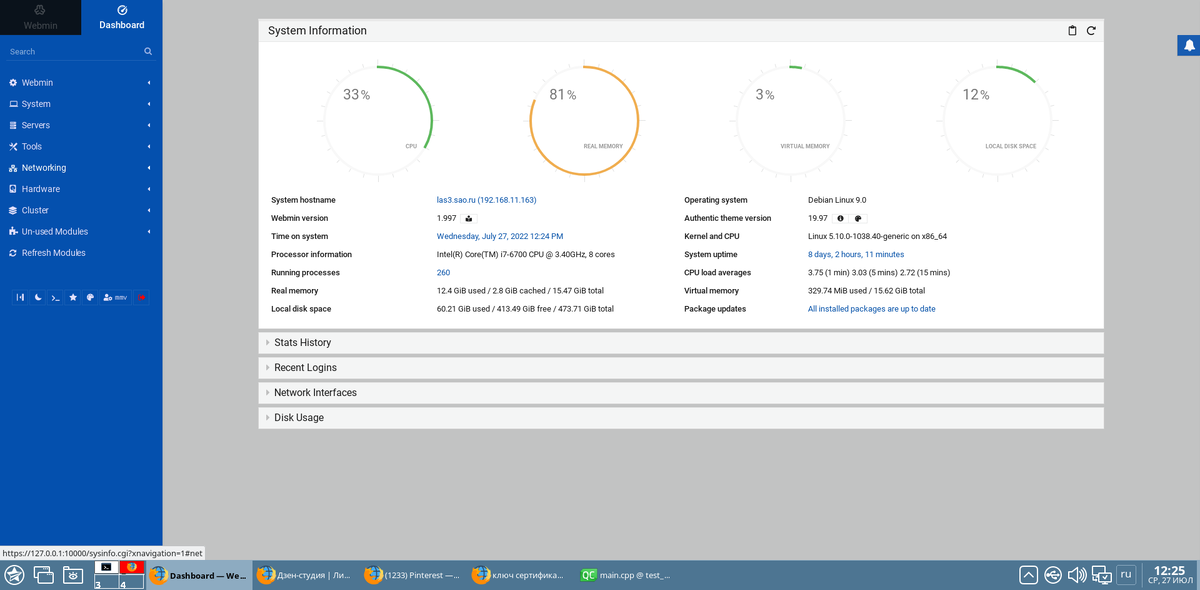Open the start menu star icon

[x=14, y=575]
